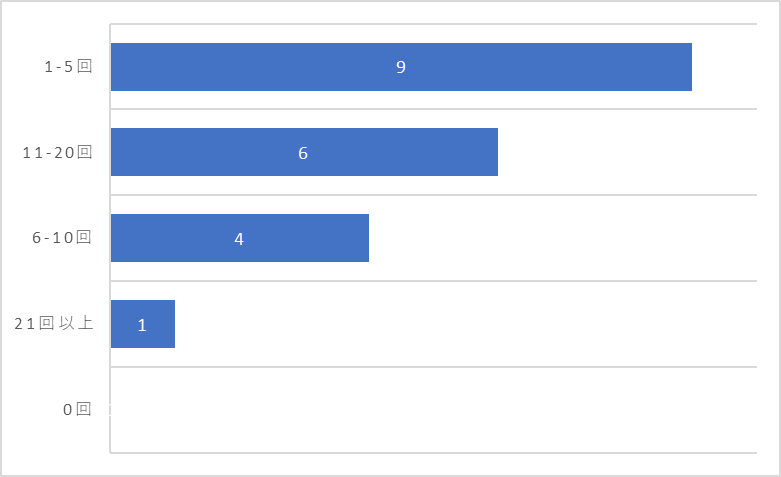This screenshot has width=781, height=477.
Task: Select the top border line of plot area
Action: coord(433,23)
